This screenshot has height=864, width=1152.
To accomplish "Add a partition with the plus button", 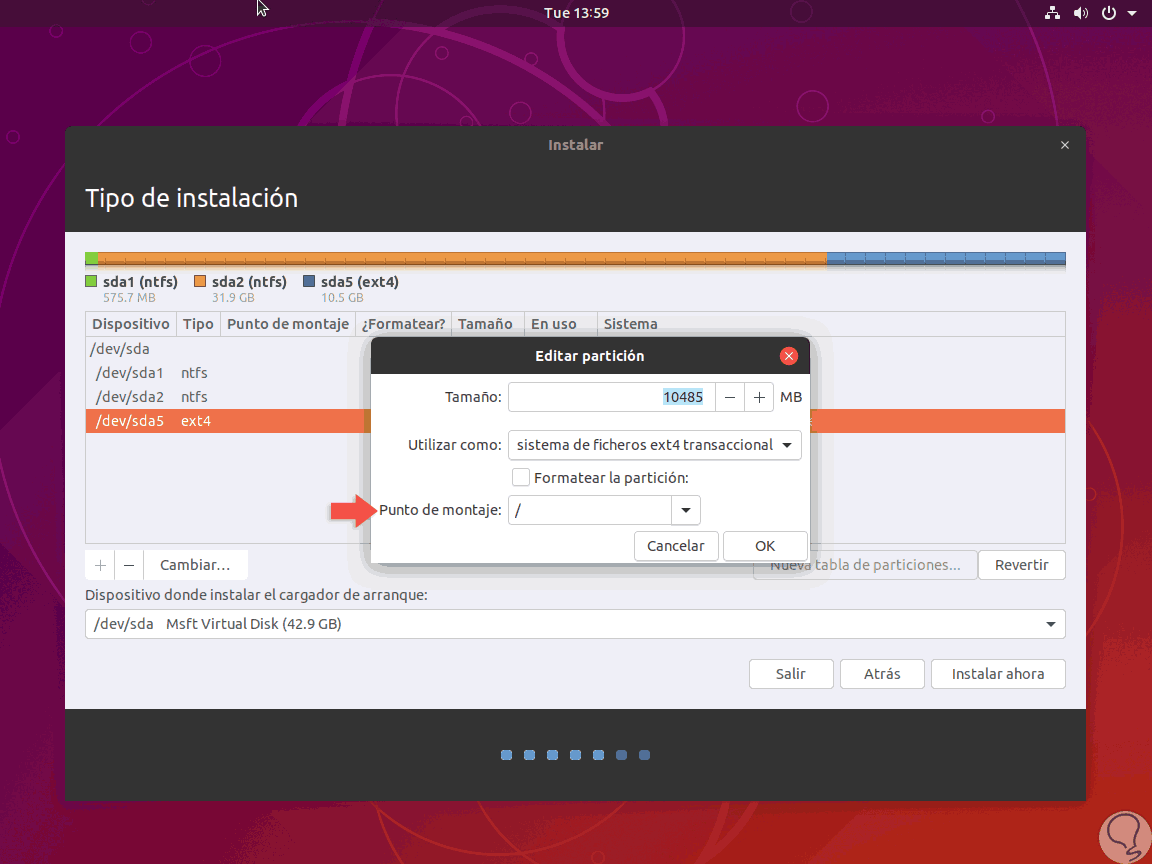I will click(101, 565).
